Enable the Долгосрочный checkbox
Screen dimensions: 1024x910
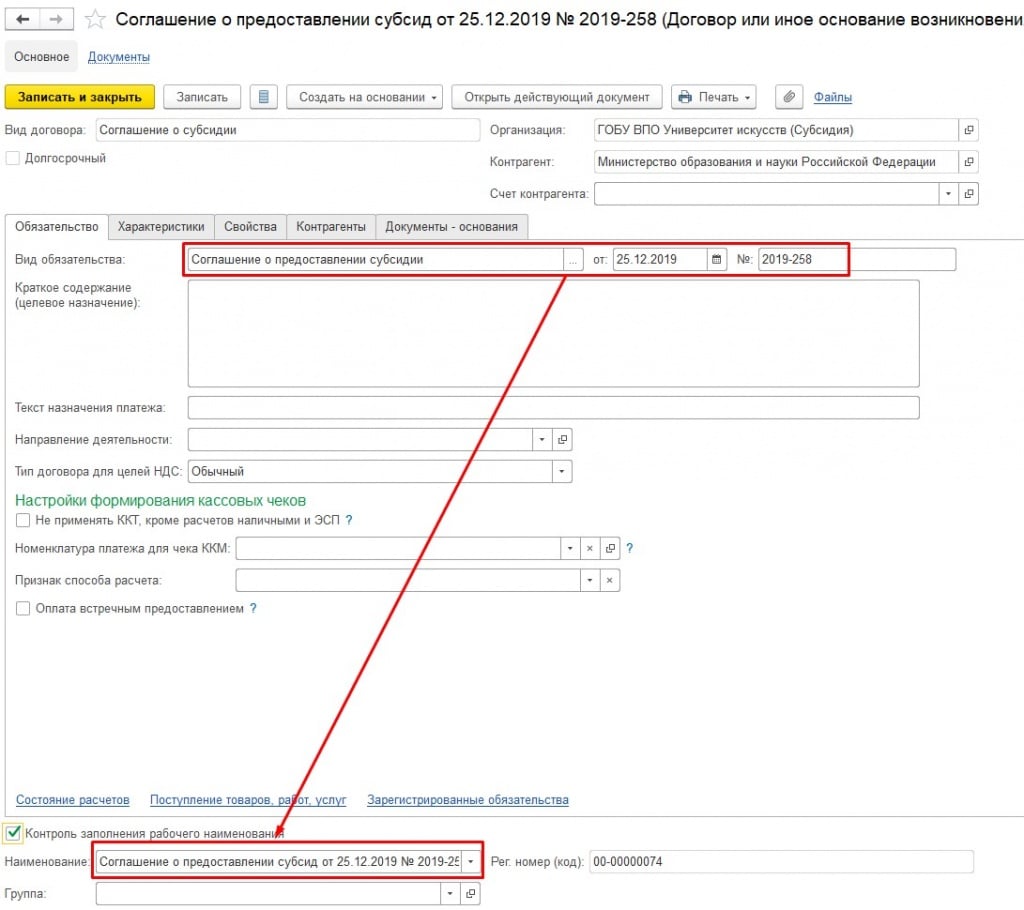coord(13,158)
